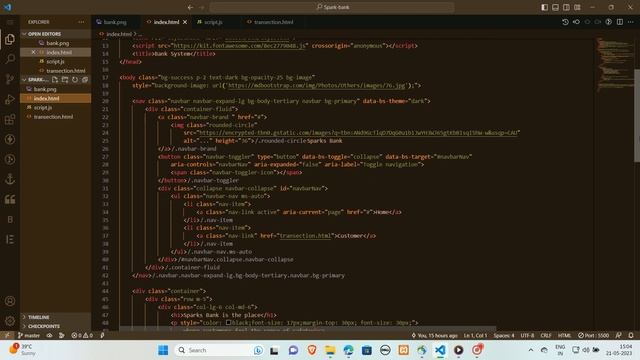
Task: Open the Source Control view
Action: tap(10, 79)
